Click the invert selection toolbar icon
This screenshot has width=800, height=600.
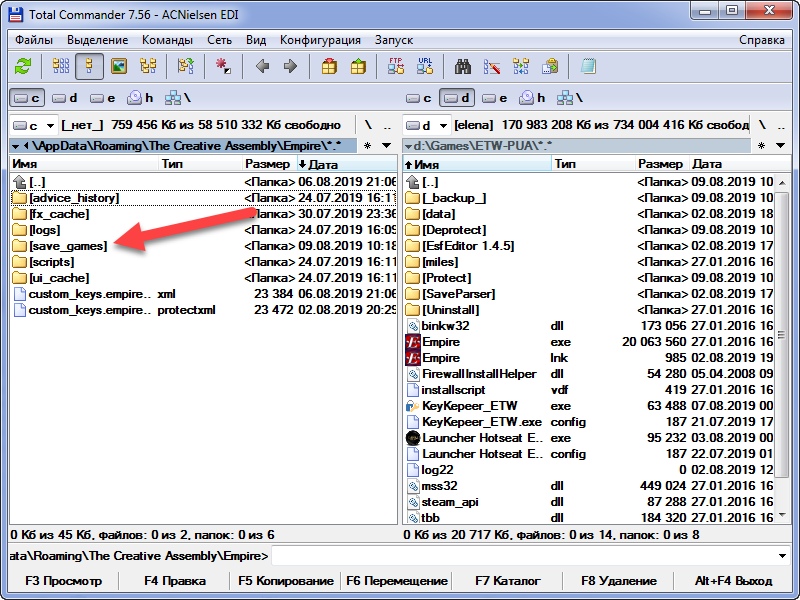(186, 66)
